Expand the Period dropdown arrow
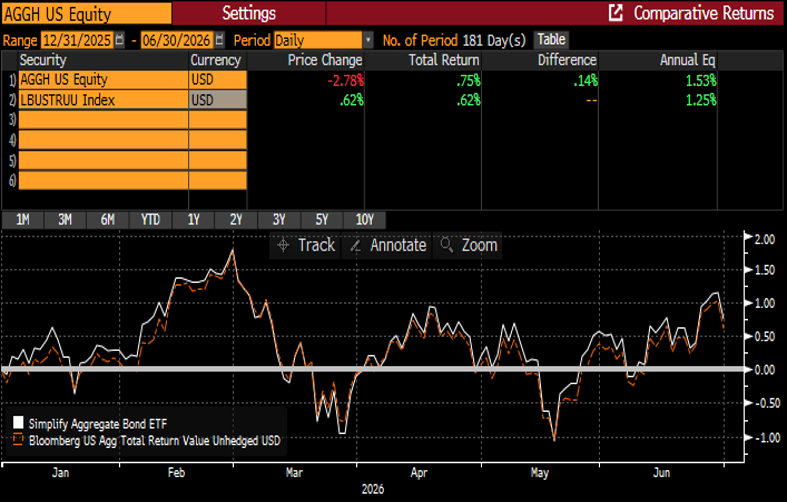Image resolution: width=787 pixels, height=502 pixels. pyautogui.click(x=368, y=40)
